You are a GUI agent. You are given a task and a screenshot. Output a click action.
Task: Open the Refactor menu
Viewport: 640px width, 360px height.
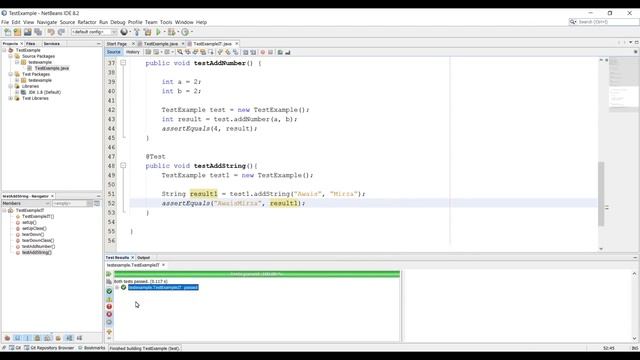click(87, 22)
